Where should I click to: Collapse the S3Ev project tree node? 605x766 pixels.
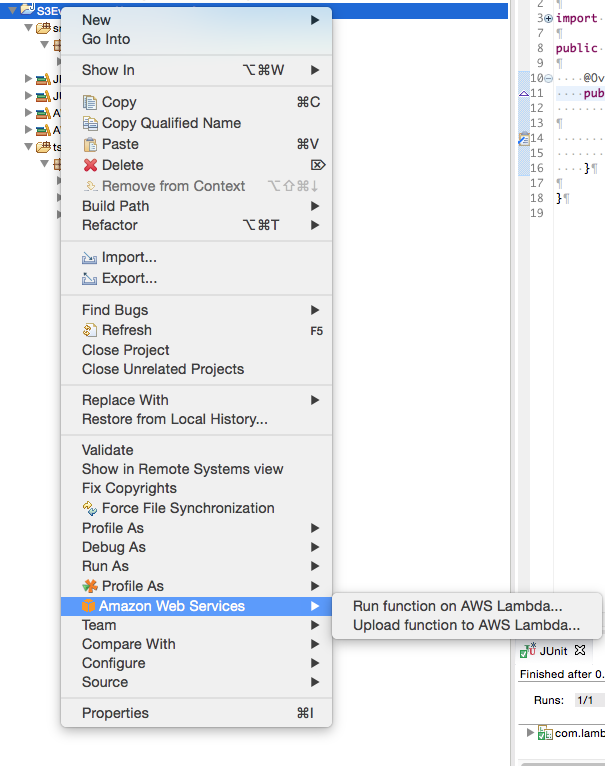(x=13, y=10)
